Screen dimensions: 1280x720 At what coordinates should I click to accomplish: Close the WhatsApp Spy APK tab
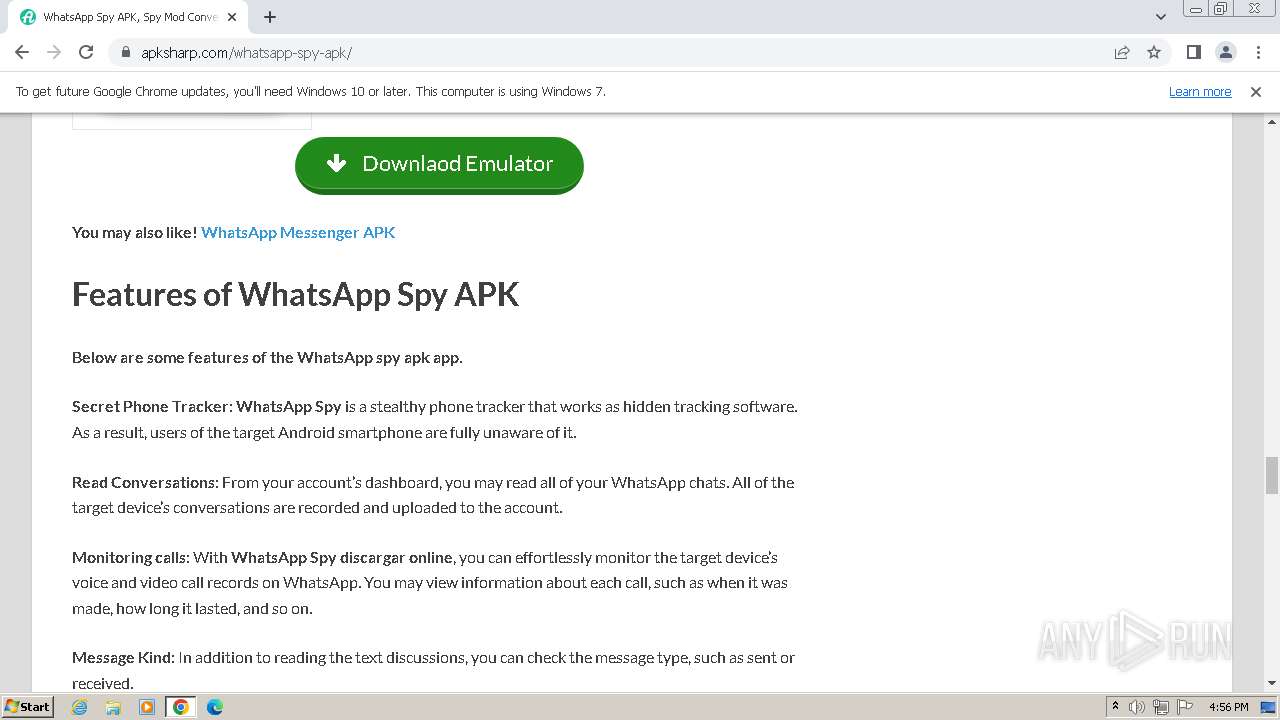[233, 17]
